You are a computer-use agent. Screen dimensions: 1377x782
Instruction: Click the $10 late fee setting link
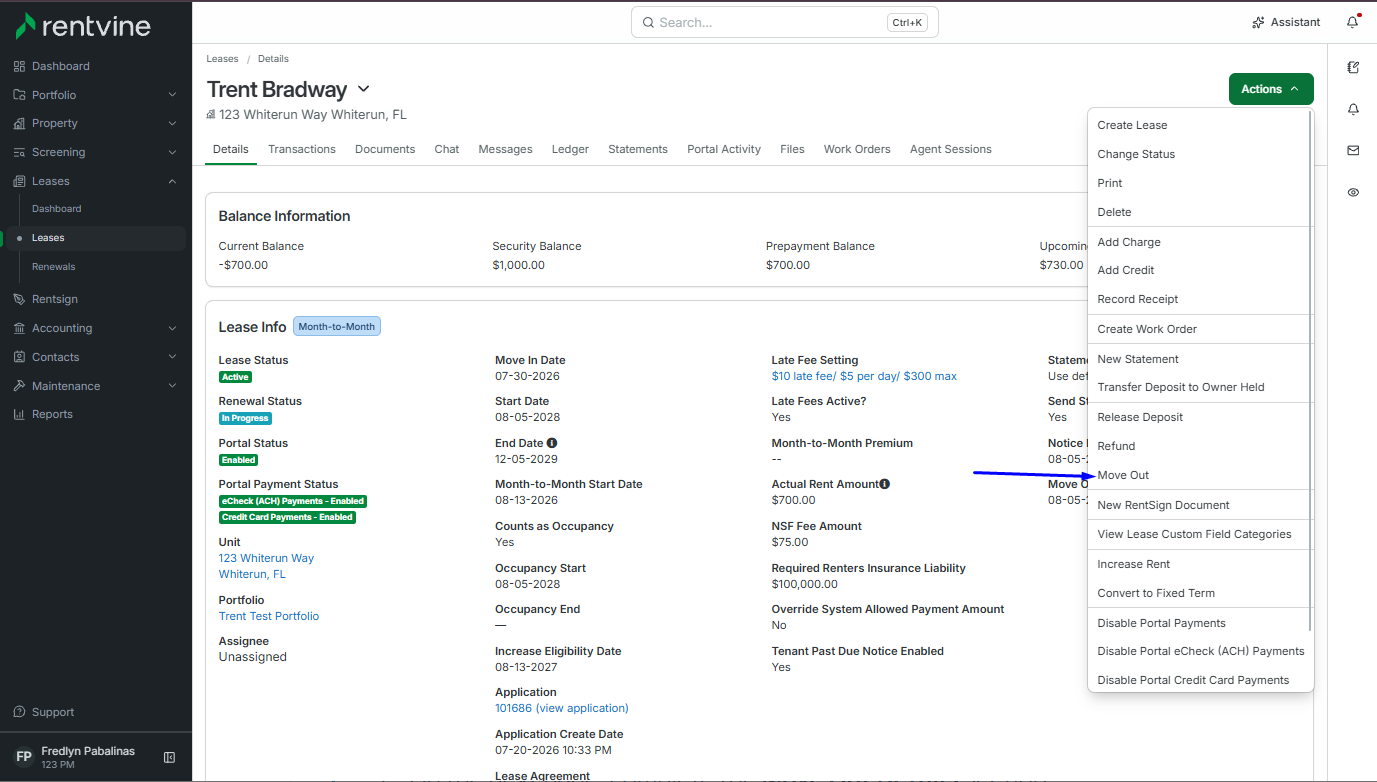(x=864, y=376)
